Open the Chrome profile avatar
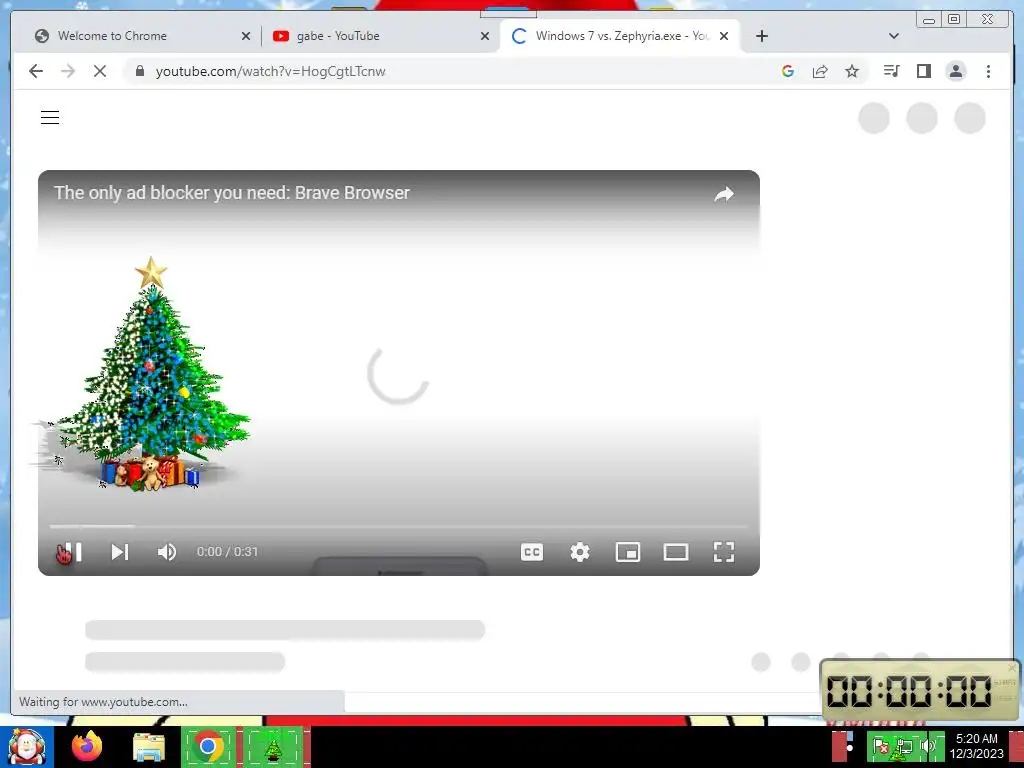The width and height of the screenshot is (1024, 768). point(955,71)
